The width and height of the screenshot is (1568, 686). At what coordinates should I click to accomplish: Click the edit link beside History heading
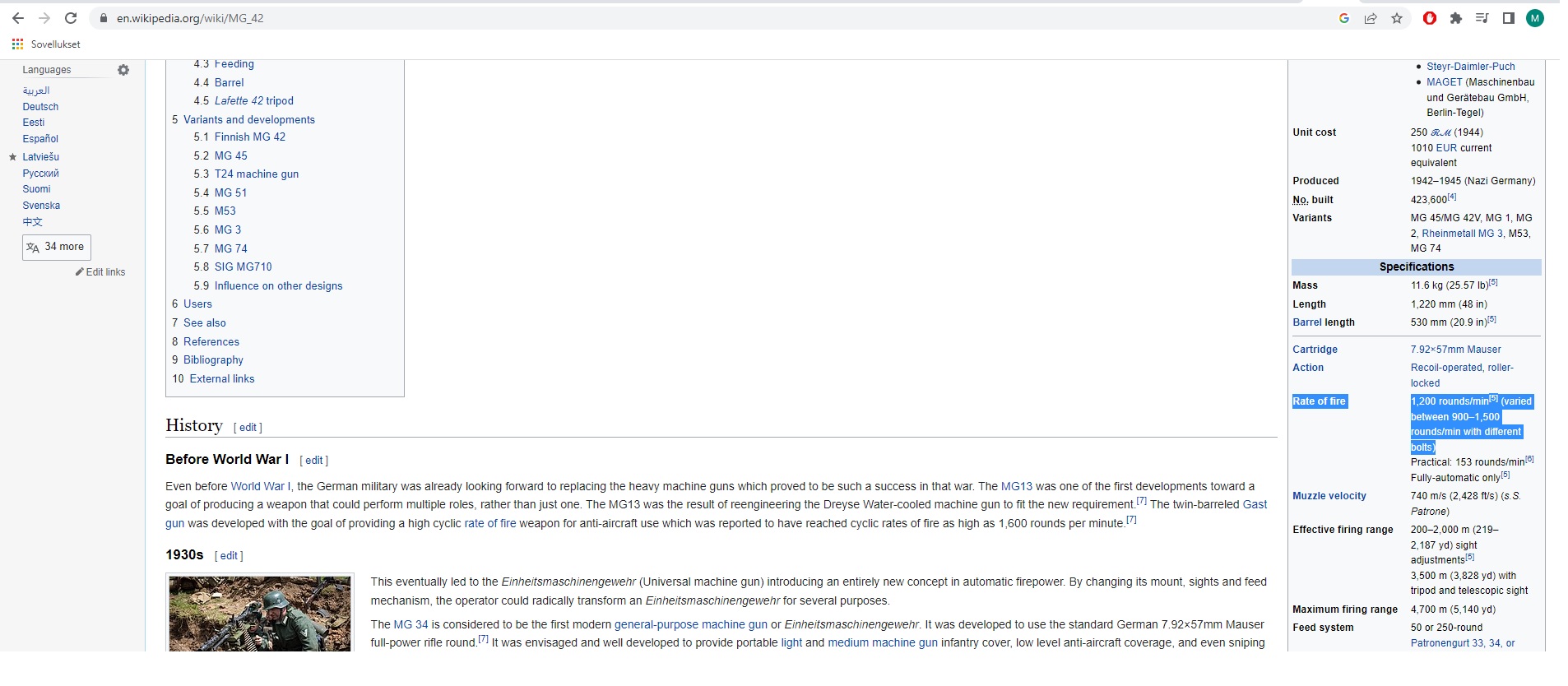click(x=248, y=428)
